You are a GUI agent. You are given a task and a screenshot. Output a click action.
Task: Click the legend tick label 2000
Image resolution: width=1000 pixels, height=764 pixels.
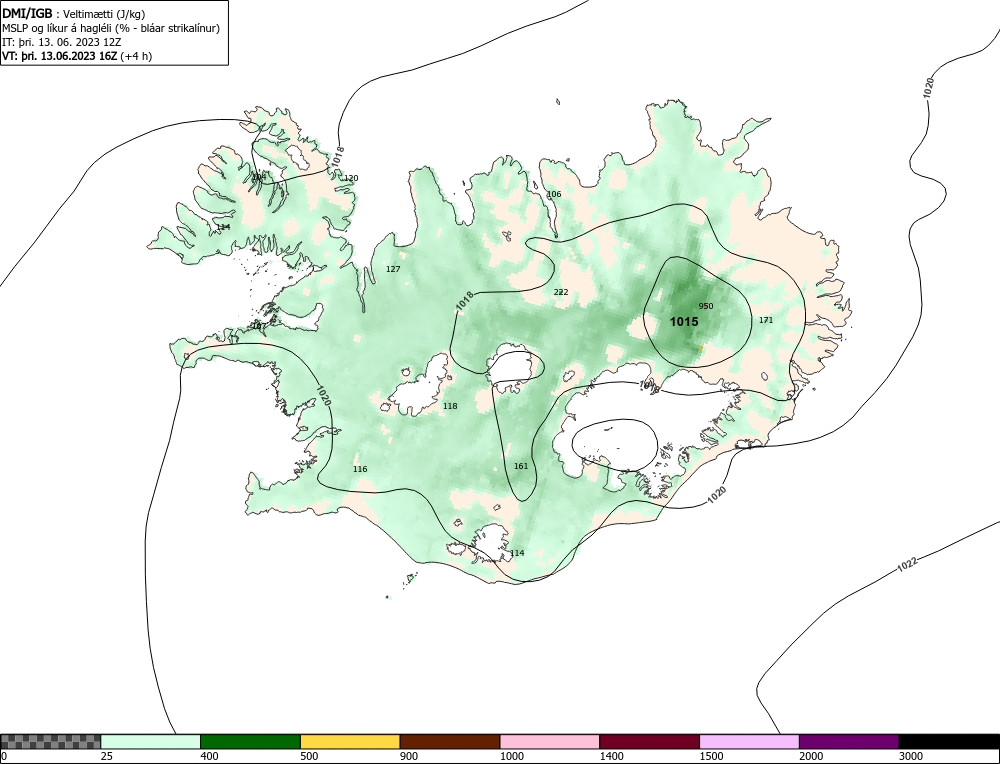click(x=811, y=756)
